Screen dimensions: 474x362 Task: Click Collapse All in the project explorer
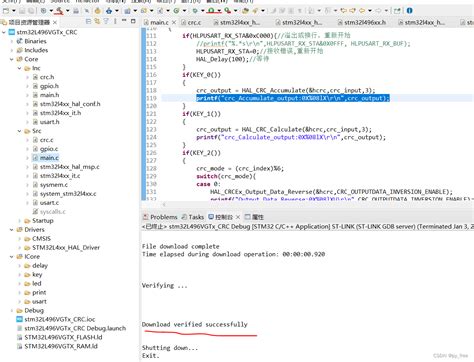coord(88,22)
